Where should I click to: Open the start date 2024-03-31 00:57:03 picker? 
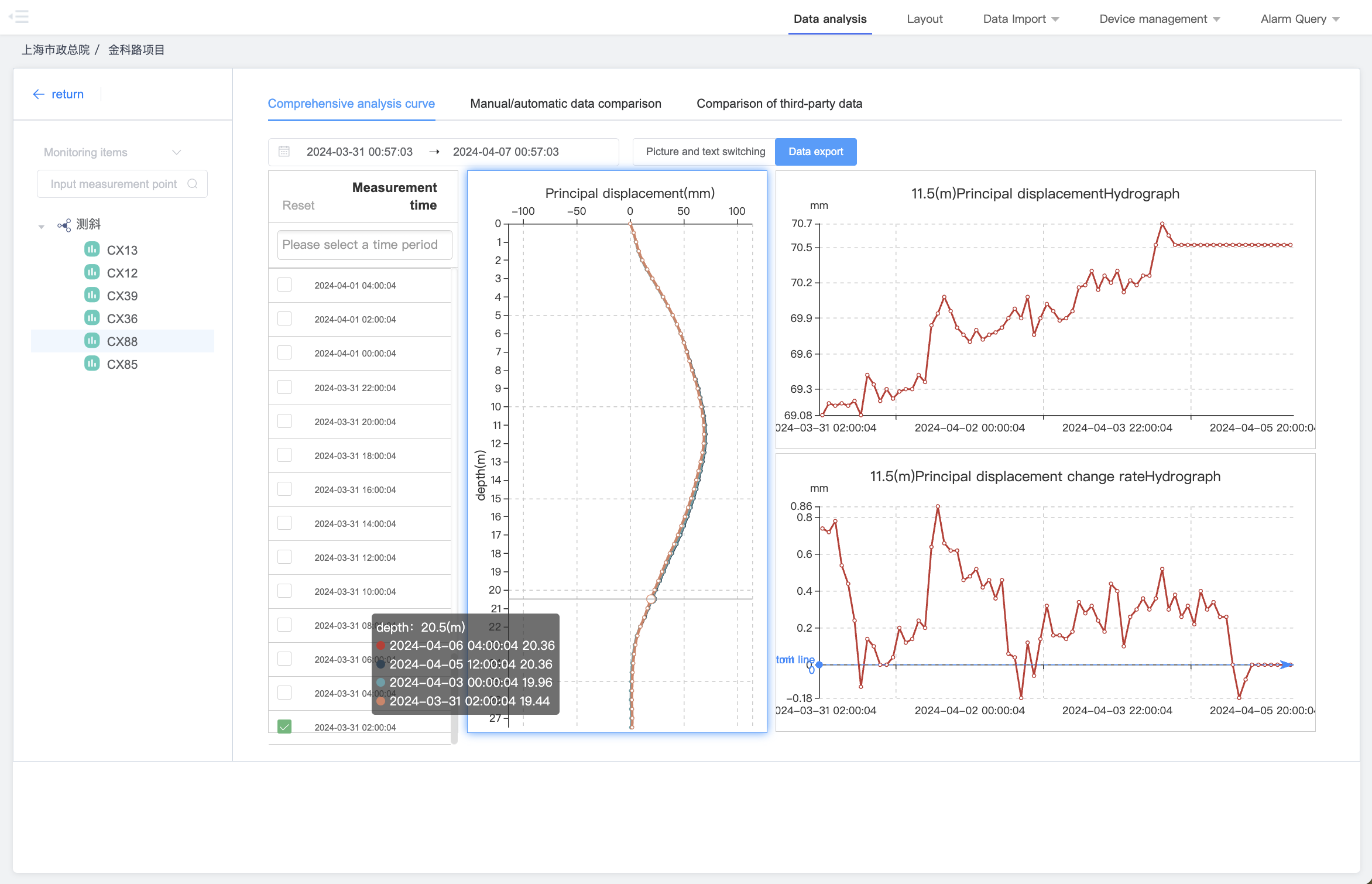[x=359, y=152]
